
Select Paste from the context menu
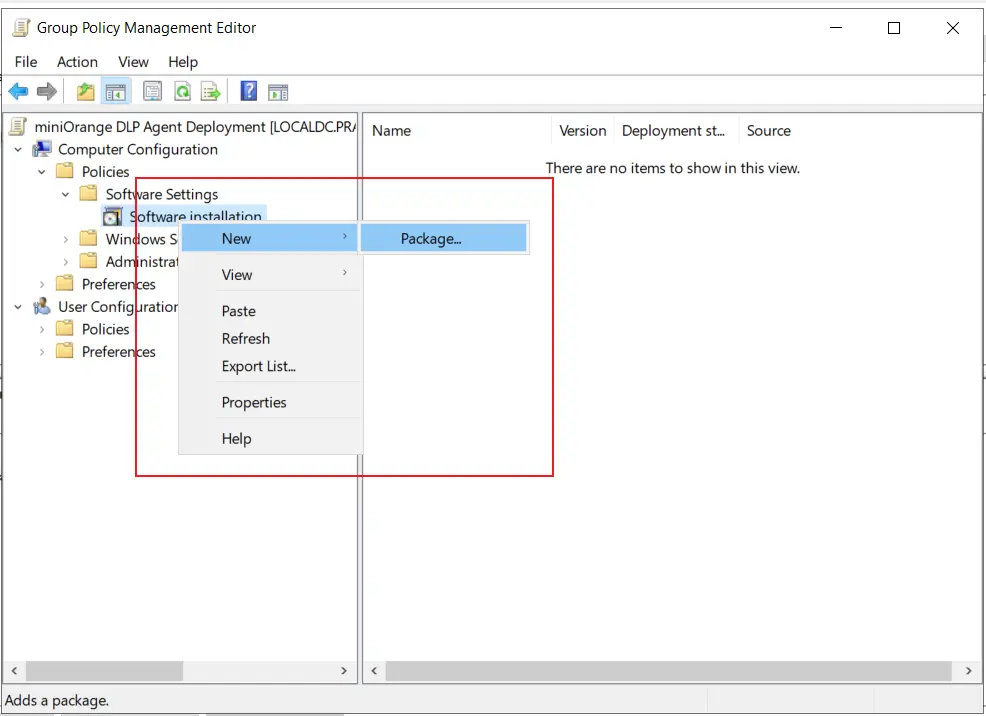tap(238, 311)
